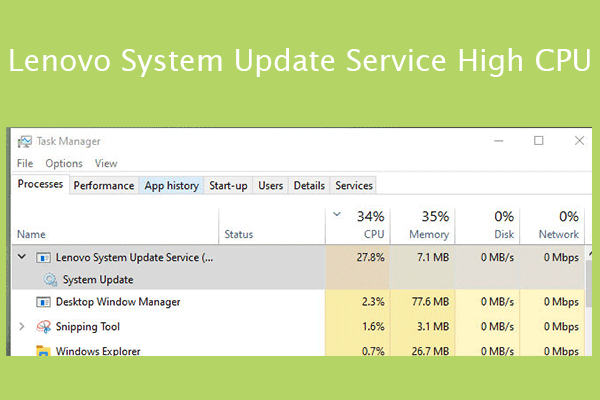The width and height of the screenshot is (600, 400).
Task: Click the 26.7 MB memory value
Action: click(x=430, y=351)
